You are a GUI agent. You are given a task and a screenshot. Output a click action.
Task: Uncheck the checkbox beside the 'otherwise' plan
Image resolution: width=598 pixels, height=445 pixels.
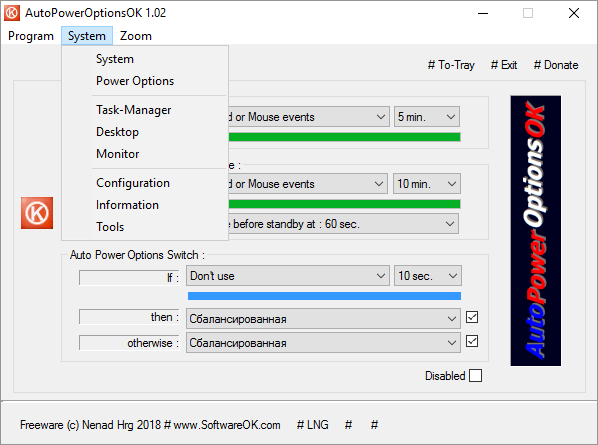point(472,341)
